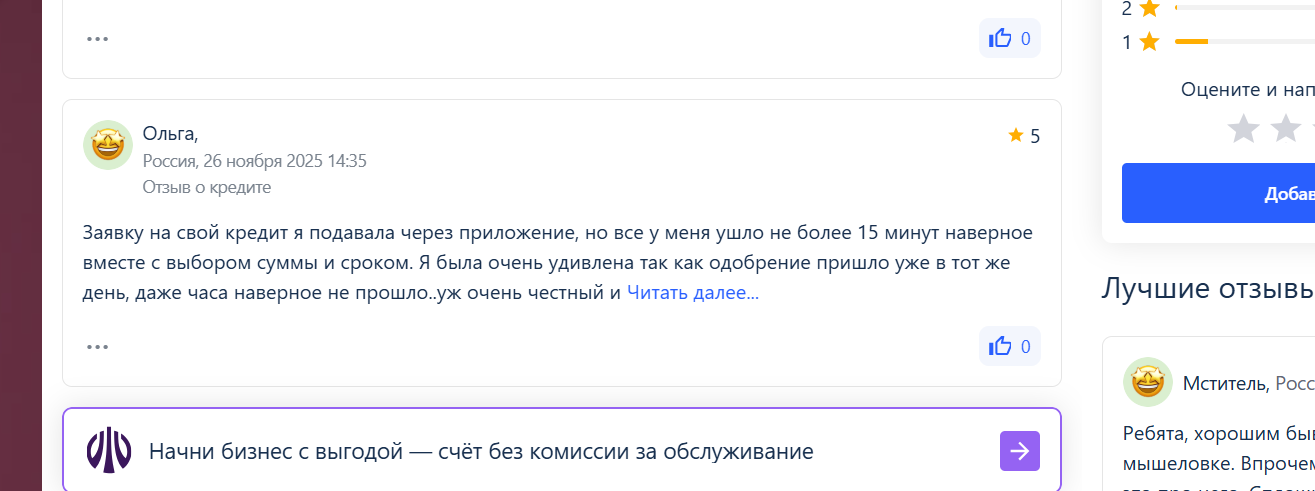
Task: Click the purple bank logo in the banner
Action: point(109,451)
